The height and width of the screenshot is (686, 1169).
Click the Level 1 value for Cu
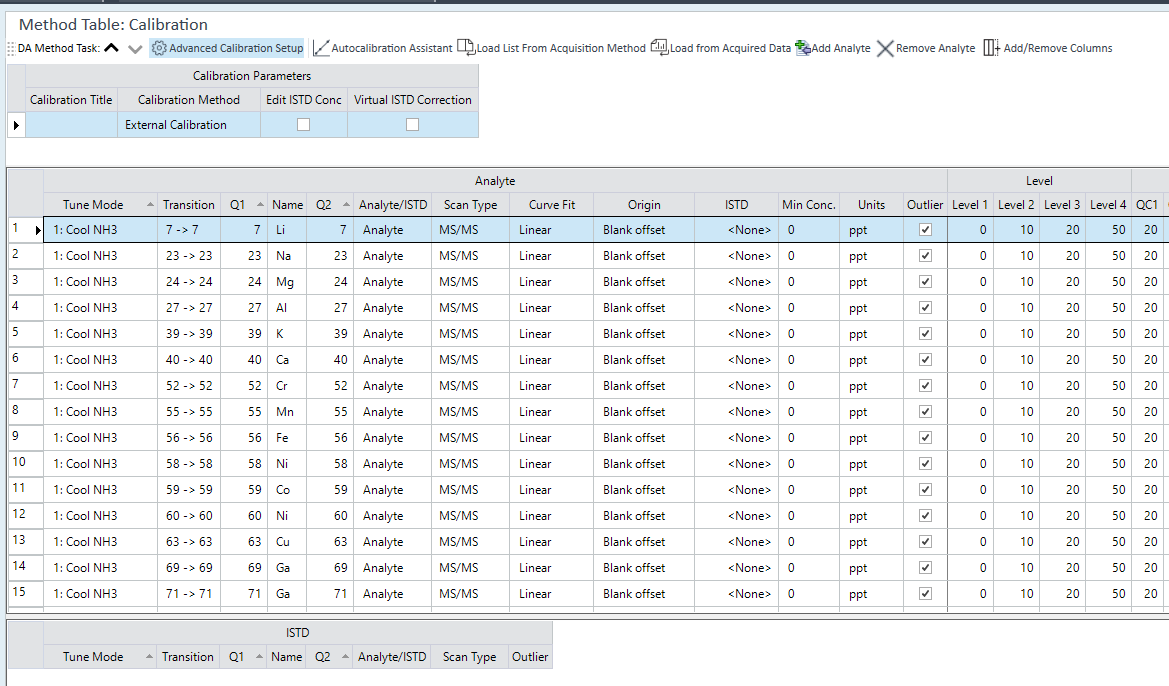pyautogui.click(x=970, y=541)
